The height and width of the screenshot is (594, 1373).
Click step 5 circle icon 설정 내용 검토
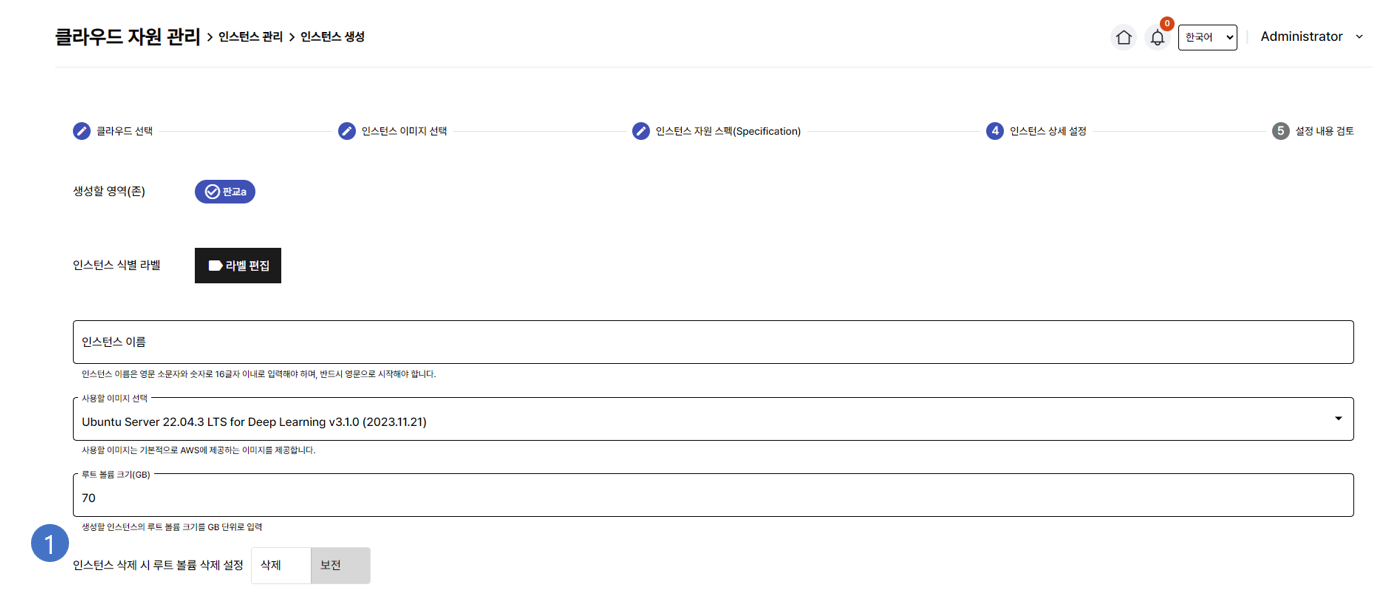click(x=1280, y=131)
